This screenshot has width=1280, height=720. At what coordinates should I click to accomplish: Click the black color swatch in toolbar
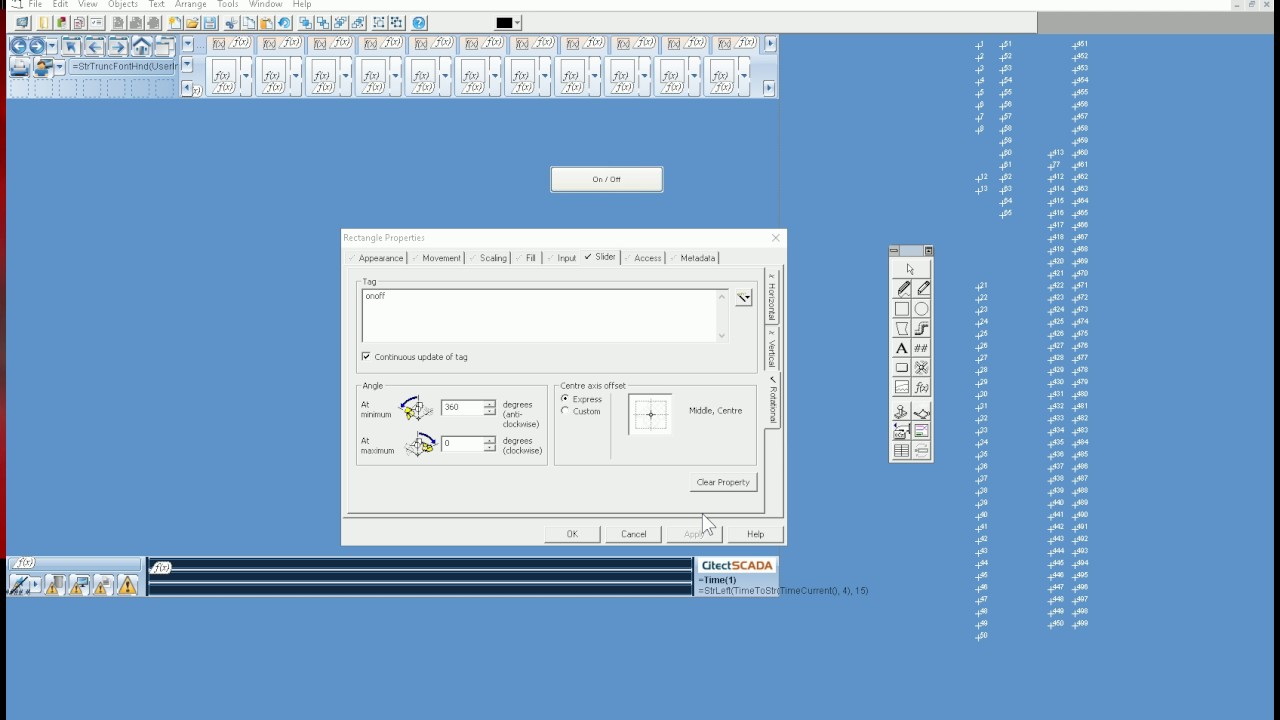504,23
